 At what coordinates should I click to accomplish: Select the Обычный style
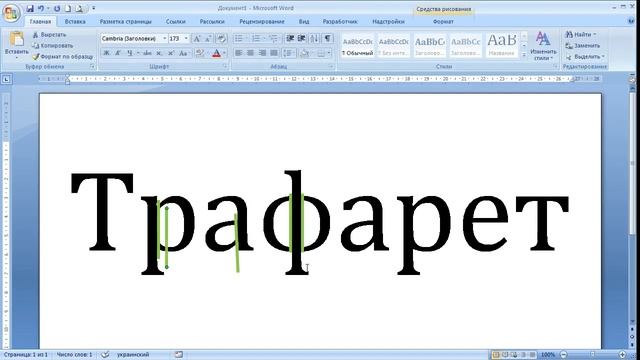(358, 46)
